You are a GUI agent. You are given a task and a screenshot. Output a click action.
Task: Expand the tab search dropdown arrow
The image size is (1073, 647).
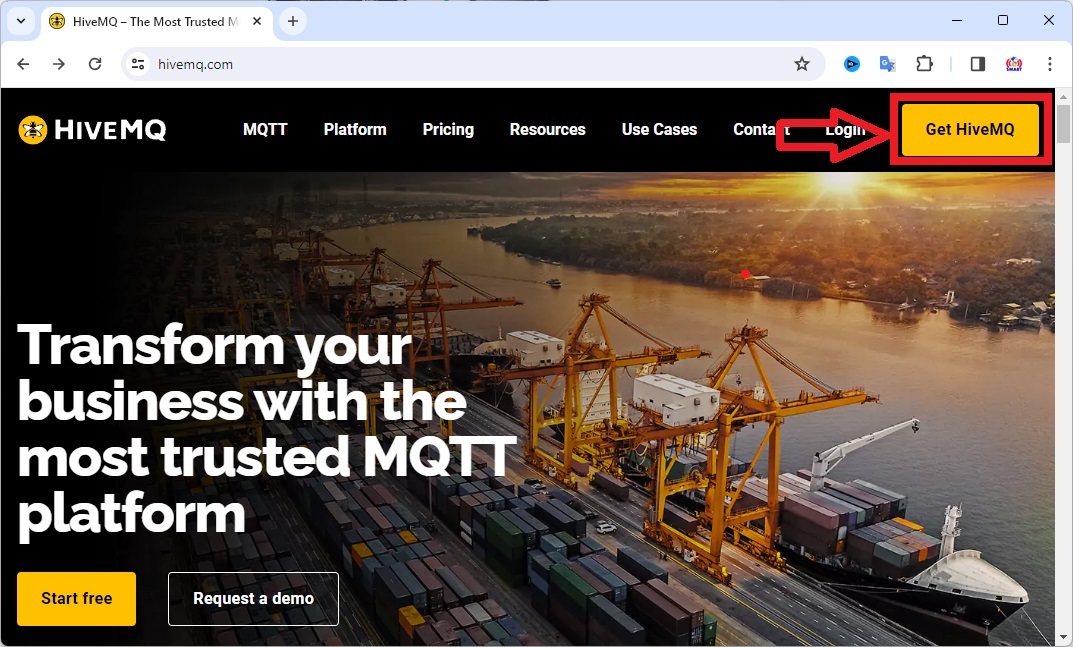21,21
